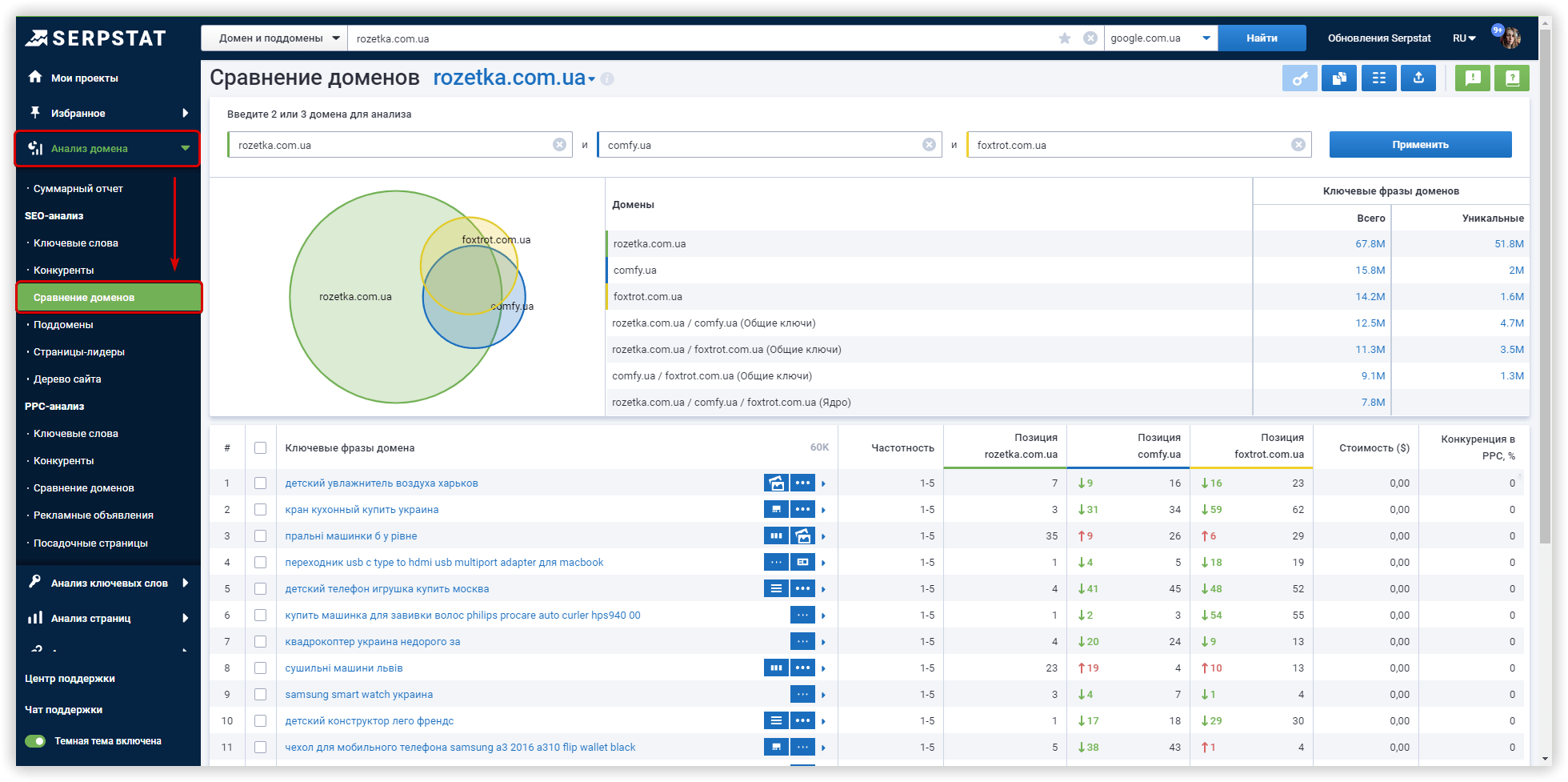Open 'Страницы-лидеры' in the sidebar
The height and width of the screenshot is (782, 1568).
click(79, 352)
